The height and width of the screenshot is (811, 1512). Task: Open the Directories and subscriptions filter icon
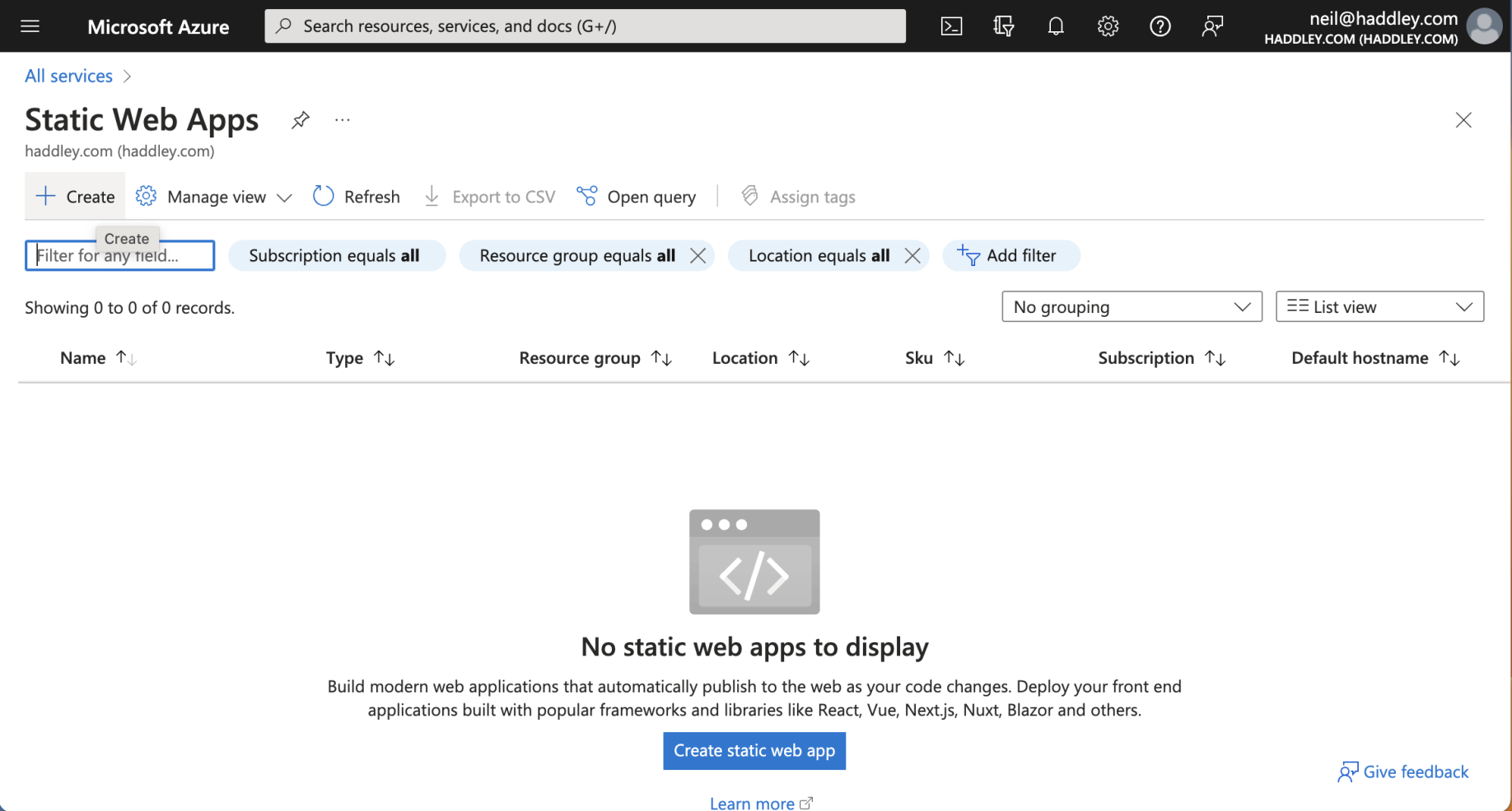1003,26
